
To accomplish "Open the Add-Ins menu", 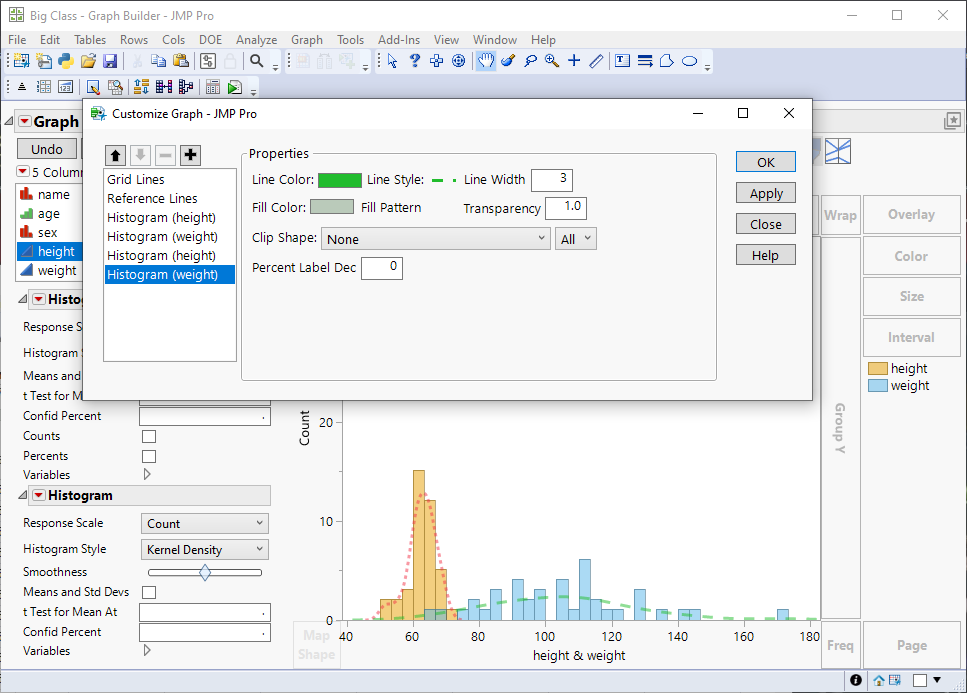I will point(399,39).
